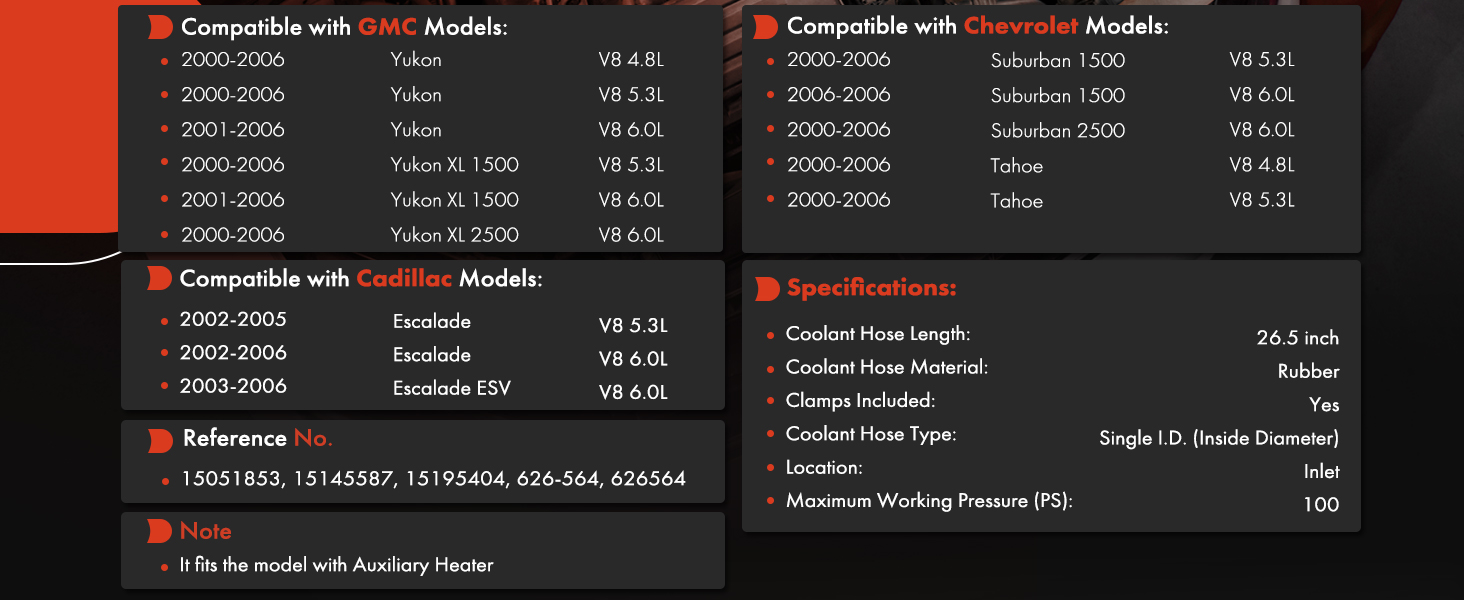Click 'Yukon XL 1500' in the V8 5.3L row
The width and height of the screenshot is (1464, 600).
pos(455,165)
